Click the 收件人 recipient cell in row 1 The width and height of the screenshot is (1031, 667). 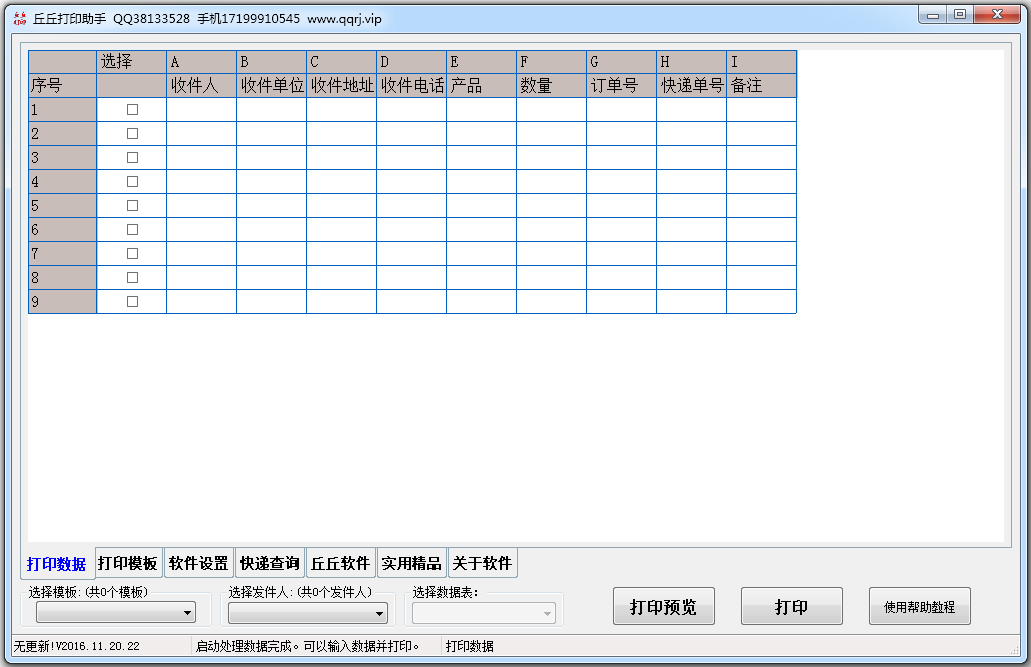pyautogui.click(x=199, y=110)
